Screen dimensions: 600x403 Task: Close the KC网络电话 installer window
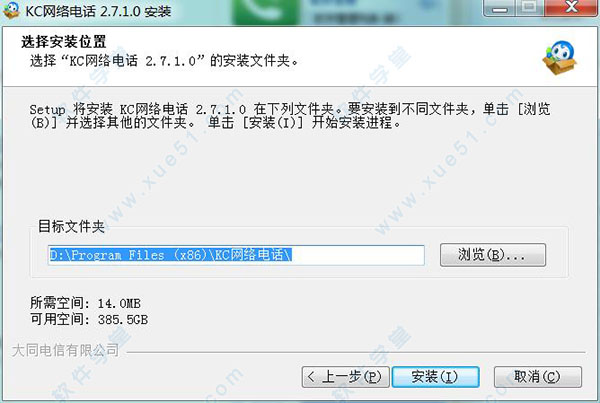pyautogui.click(x=571, y=8)
